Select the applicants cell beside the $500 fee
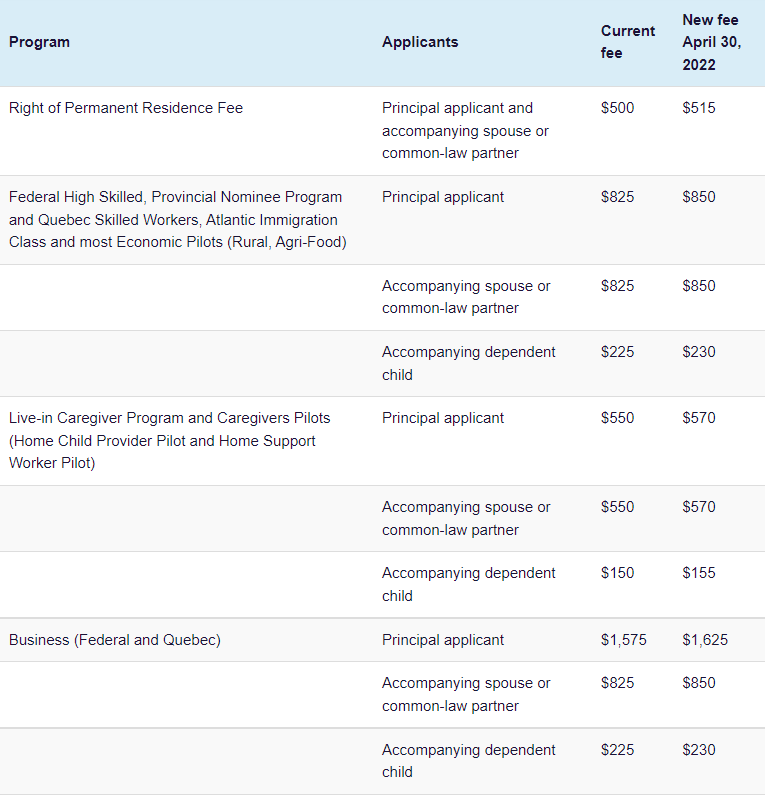Image resolution: width=765 pixels, height=797 pixels. point(465,130)
